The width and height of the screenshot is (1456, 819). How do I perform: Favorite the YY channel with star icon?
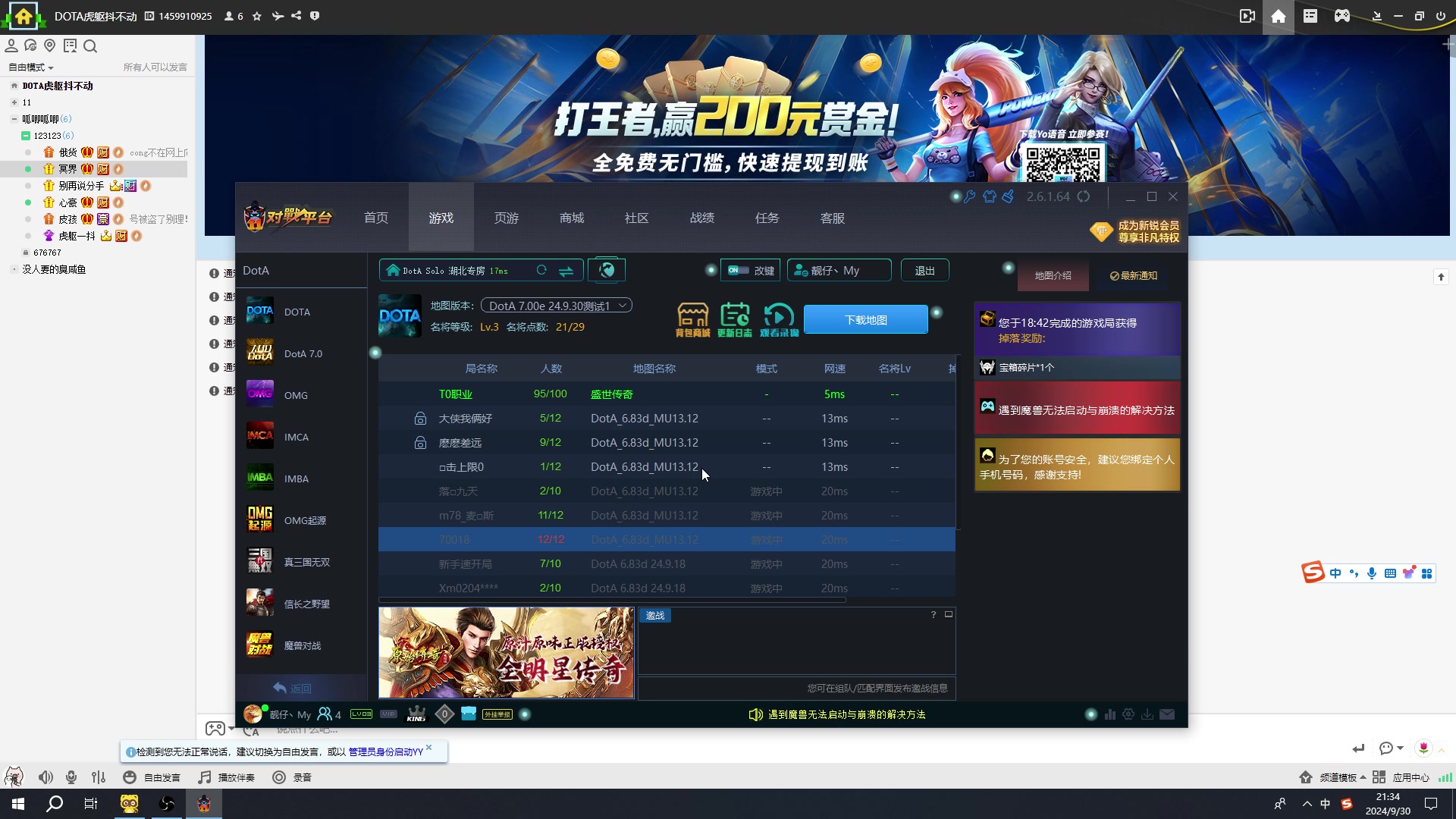[257, 16]
